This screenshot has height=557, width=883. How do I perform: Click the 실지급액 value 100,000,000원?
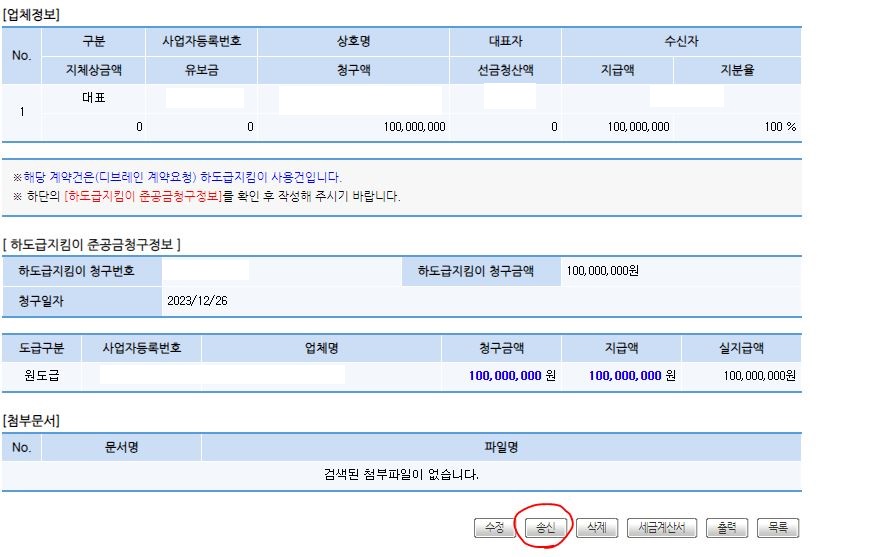coord(759,376)
